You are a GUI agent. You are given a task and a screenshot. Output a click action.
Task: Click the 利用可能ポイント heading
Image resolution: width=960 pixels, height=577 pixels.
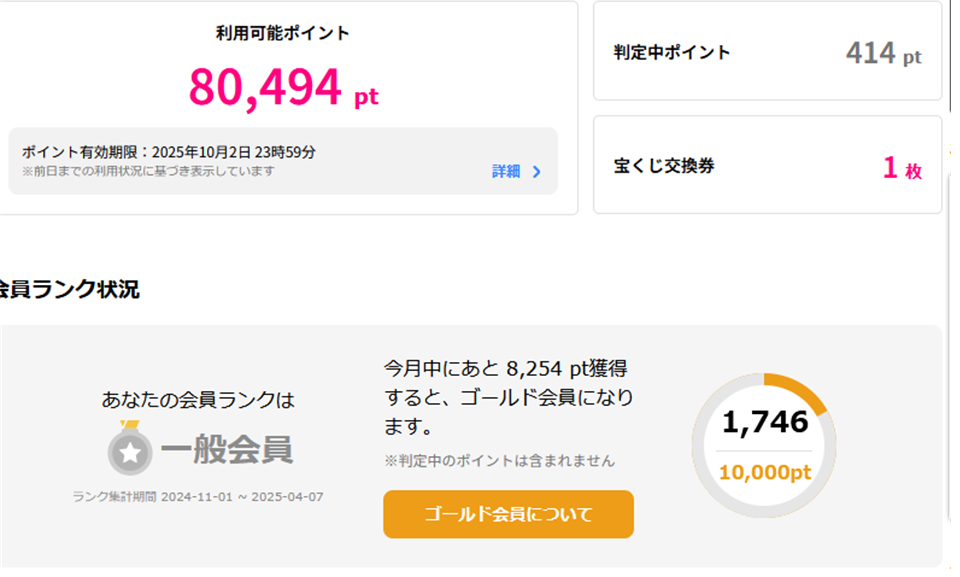point(282,32)
